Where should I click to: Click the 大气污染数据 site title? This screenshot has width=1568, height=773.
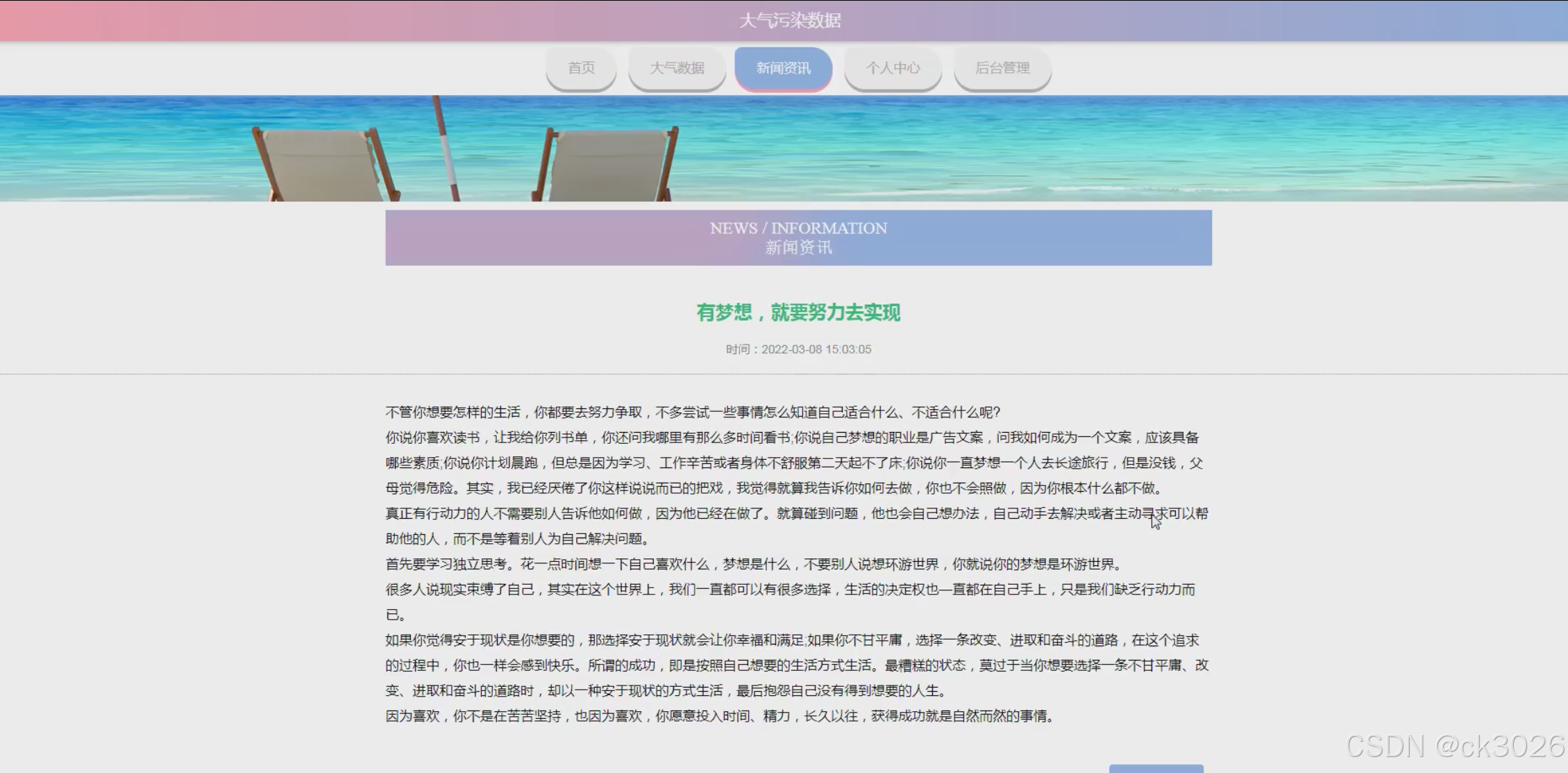click(x=790, y=20)
